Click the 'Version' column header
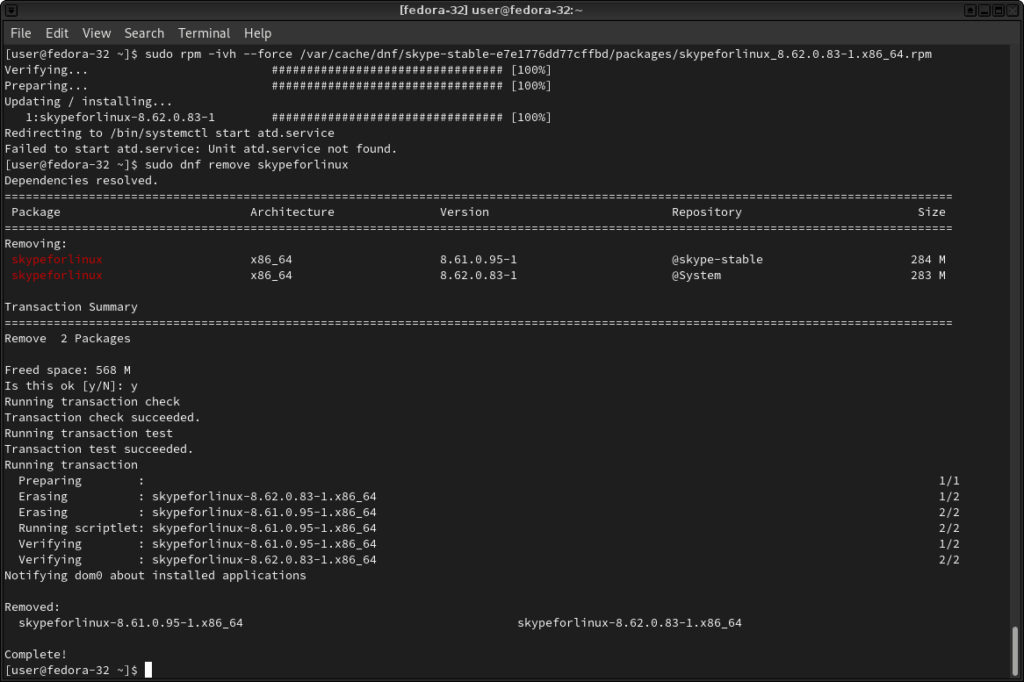The width and height of the screenshot is (1024, 682). [464, 212]
